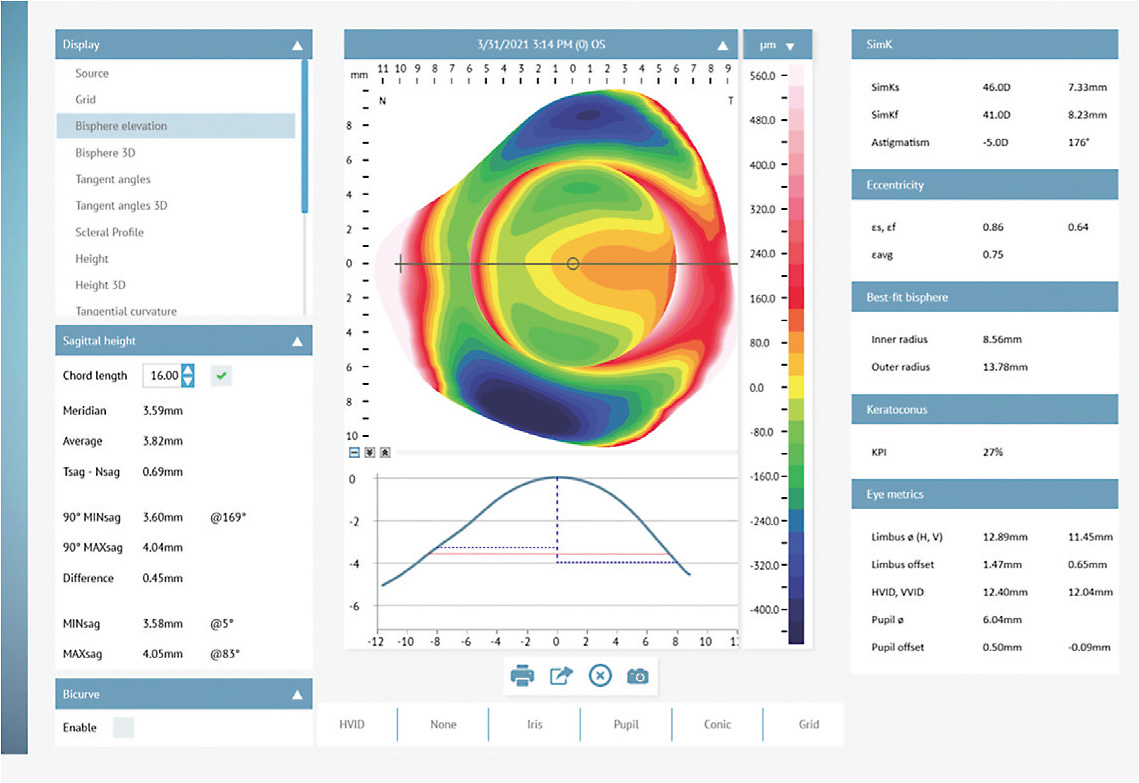This screenshot has height=783, width=1139.
Task: Export the exam using the share icon
Action: coord(560,675)
